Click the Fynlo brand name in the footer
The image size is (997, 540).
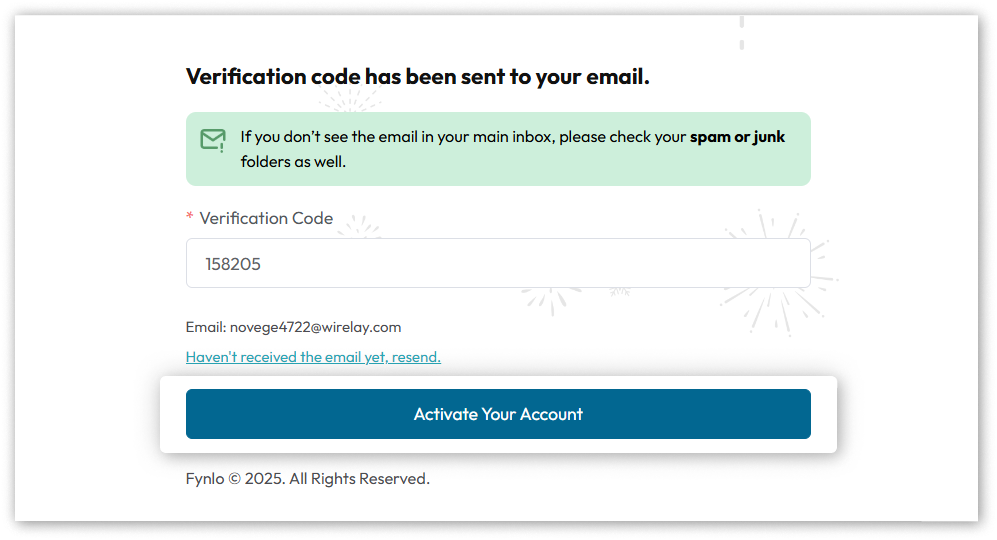(205, 478)
